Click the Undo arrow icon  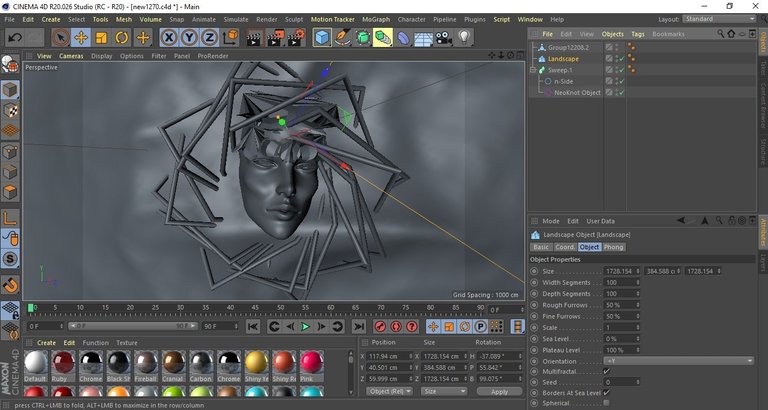(x=15, y=38)
